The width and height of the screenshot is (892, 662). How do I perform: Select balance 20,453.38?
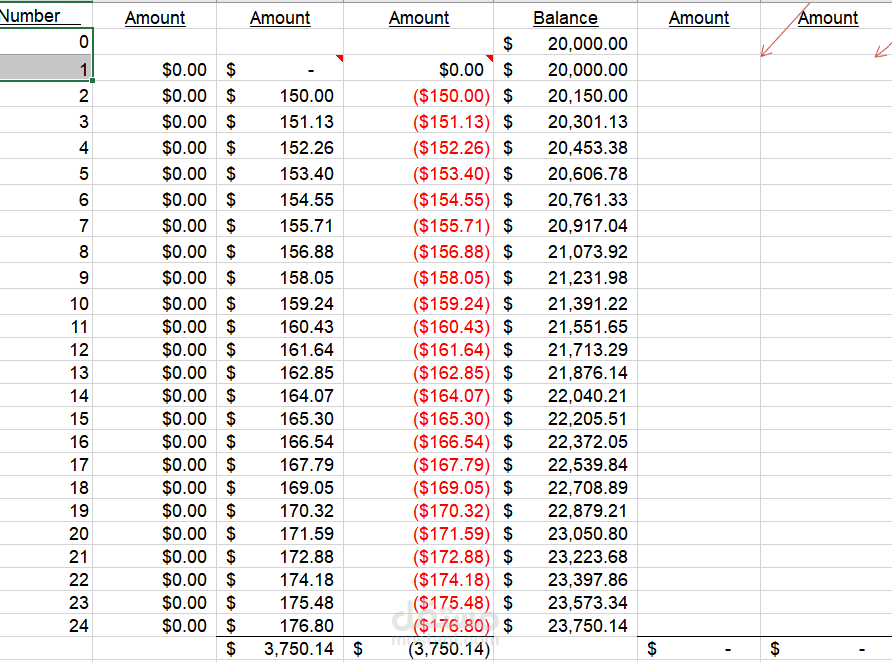(x=565, y=146)
